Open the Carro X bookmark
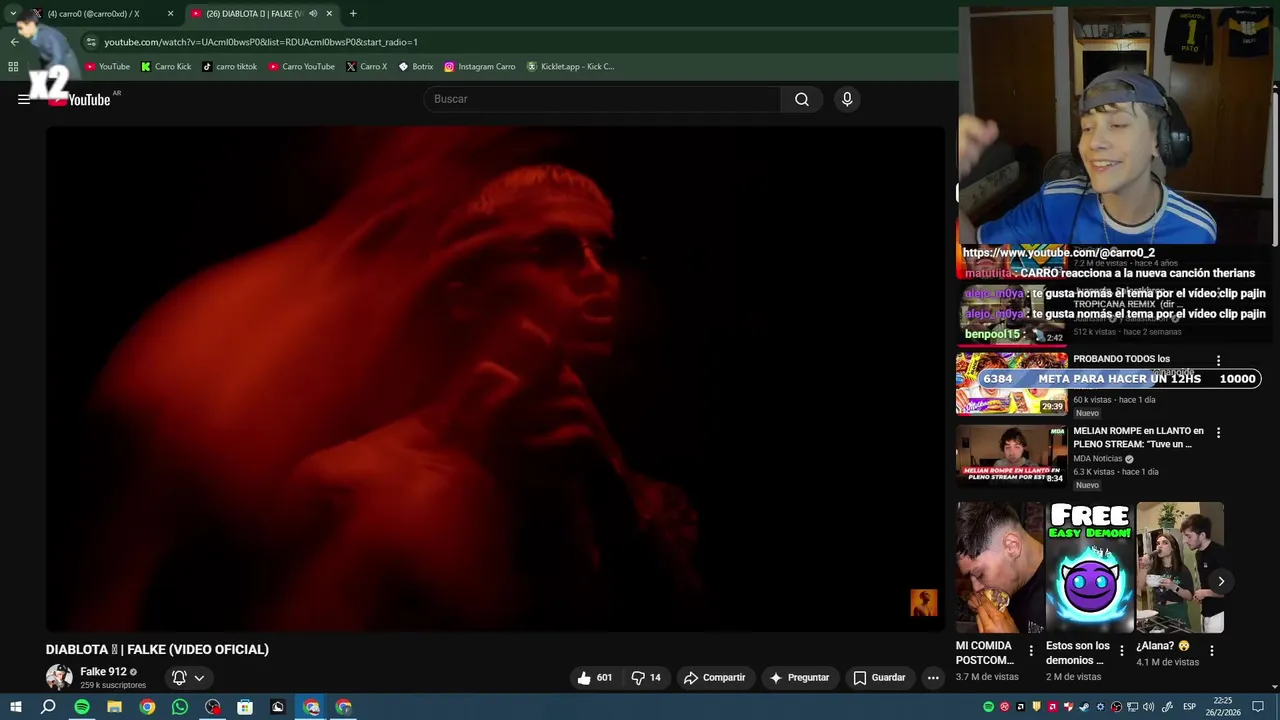This screenshot has height=720, width=1280. pos(367,67)
